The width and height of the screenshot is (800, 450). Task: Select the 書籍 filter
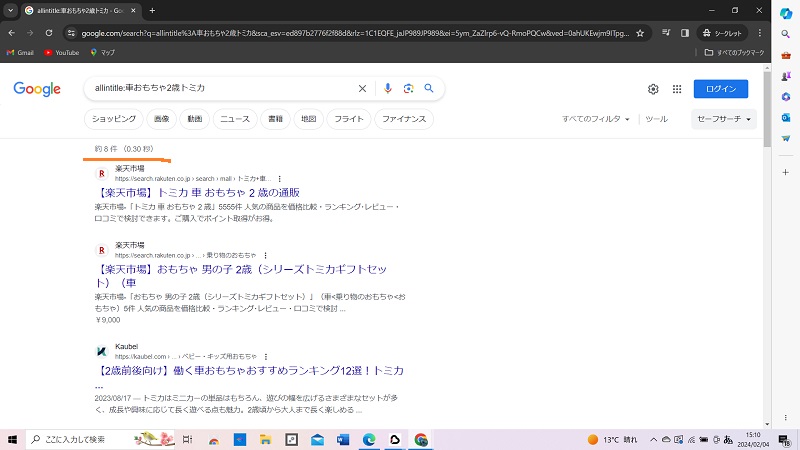coord(276,119)
